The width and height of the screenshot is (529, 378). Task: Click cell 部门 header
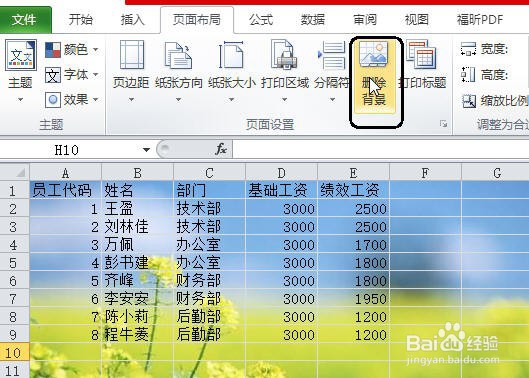[210, 190]
